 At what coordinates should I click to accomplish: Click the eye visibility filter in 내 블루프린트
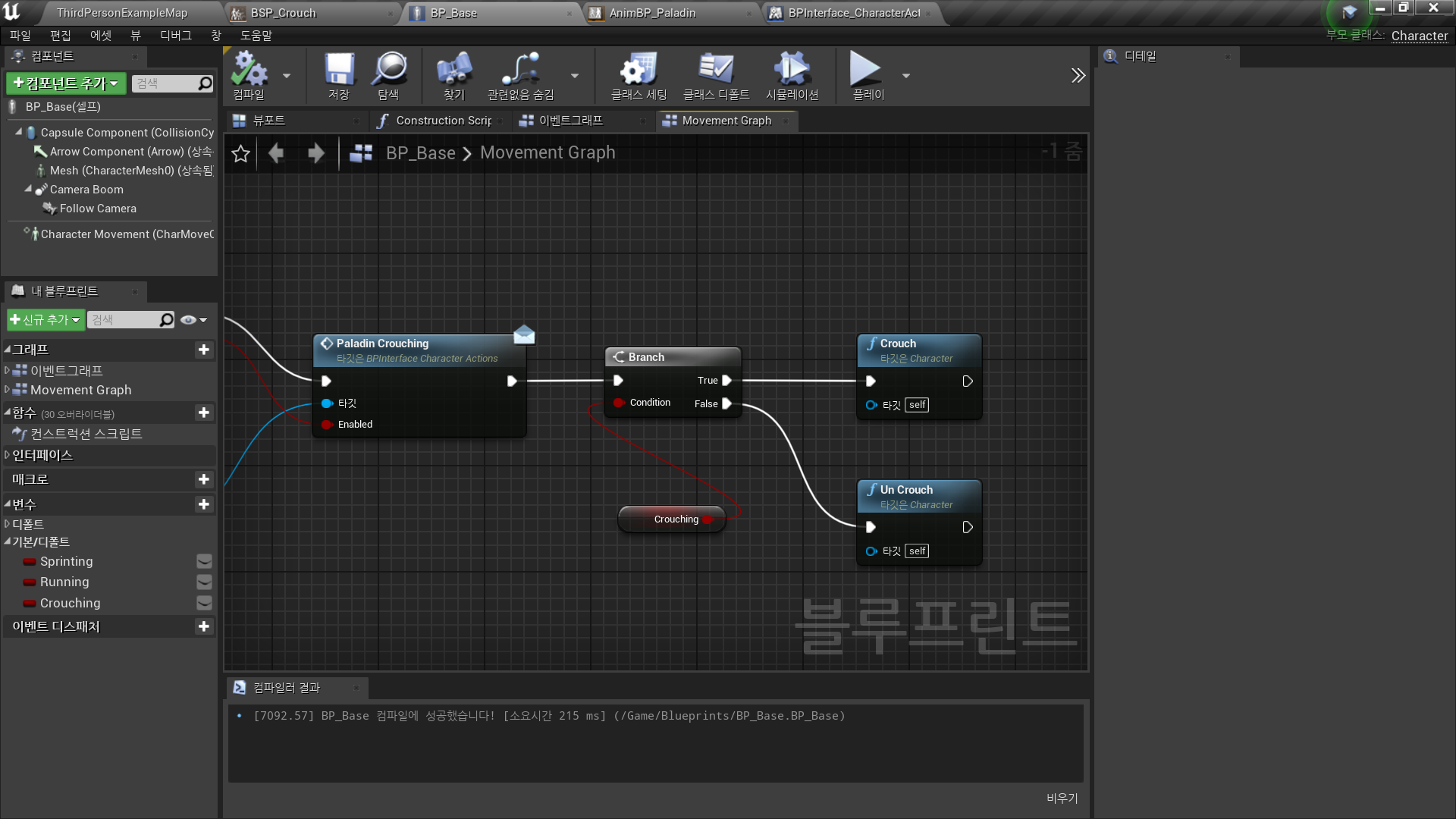click(188, 319)
